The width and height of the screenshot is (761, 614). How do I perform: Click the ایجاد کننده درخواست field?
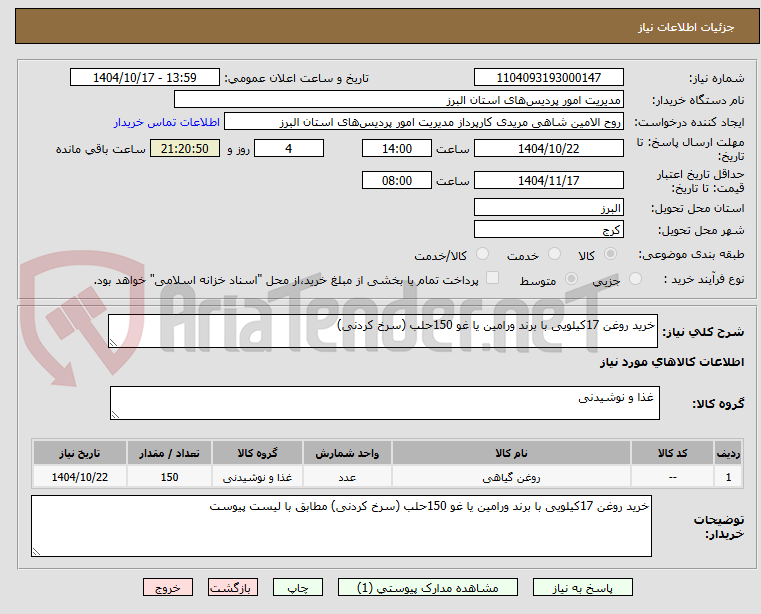(423, 122)
